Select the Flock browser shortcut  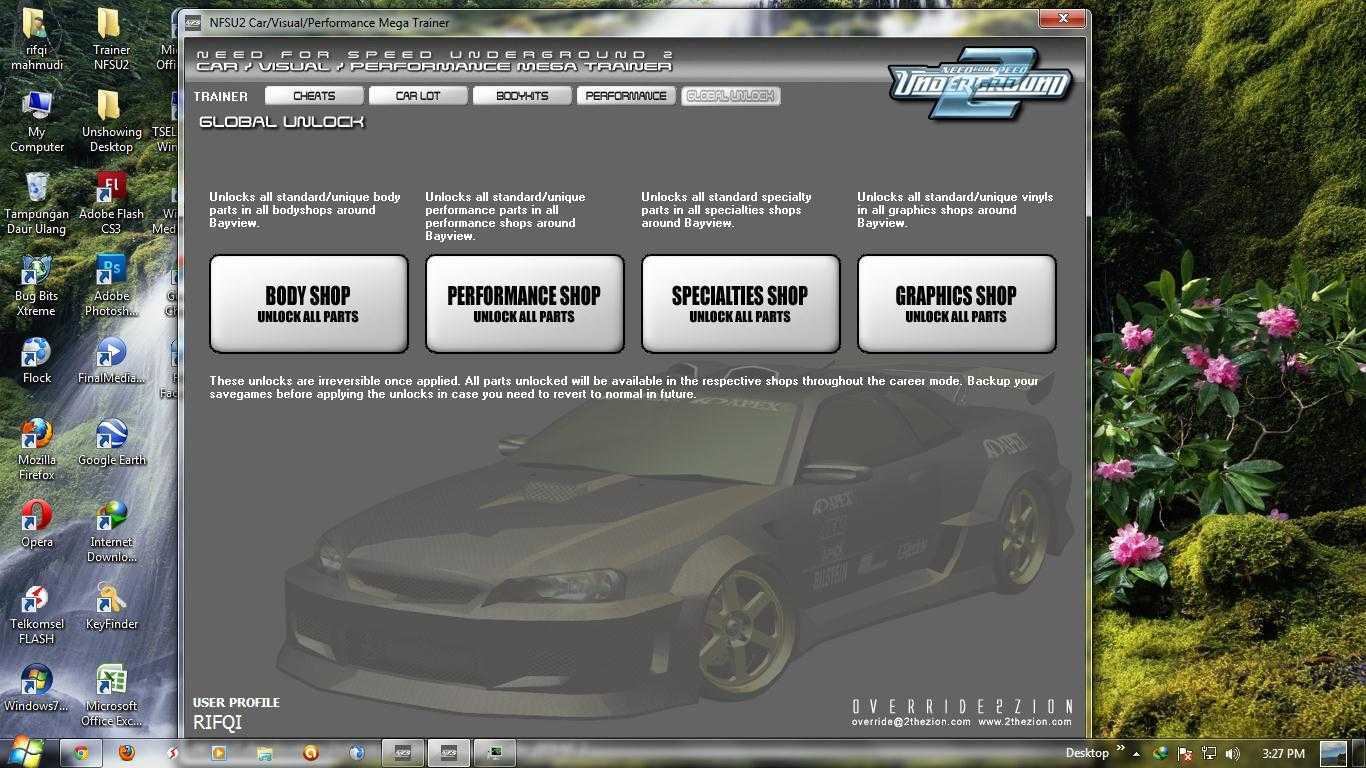[37, 361]
